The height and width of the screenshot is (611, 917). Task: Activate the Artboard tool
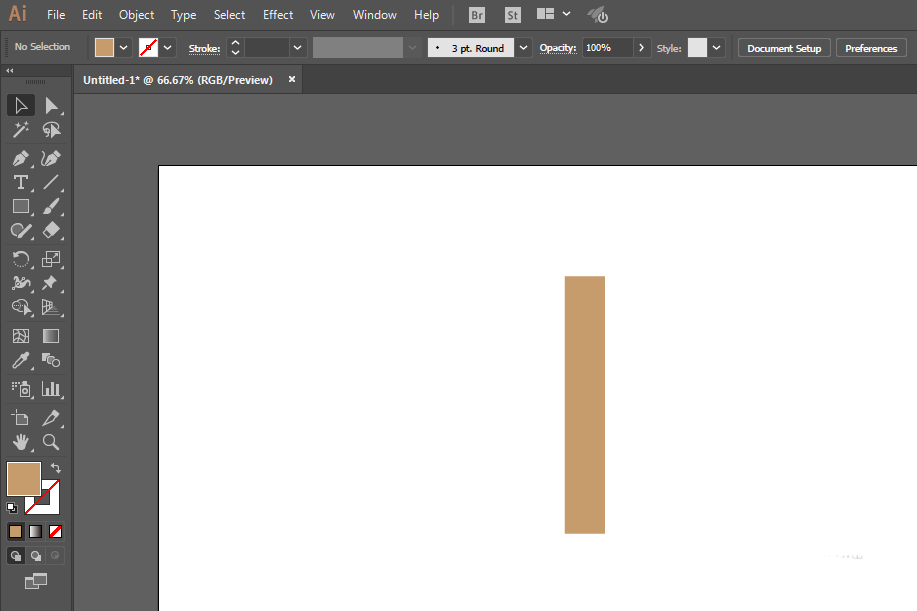[21, 418]
